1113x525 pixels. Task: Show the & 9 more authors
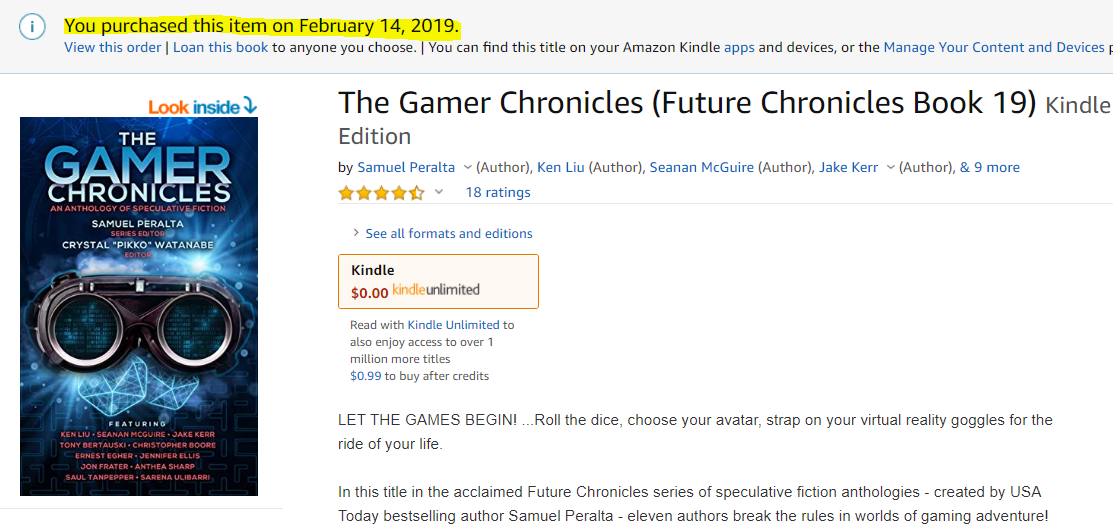point(989,167)
